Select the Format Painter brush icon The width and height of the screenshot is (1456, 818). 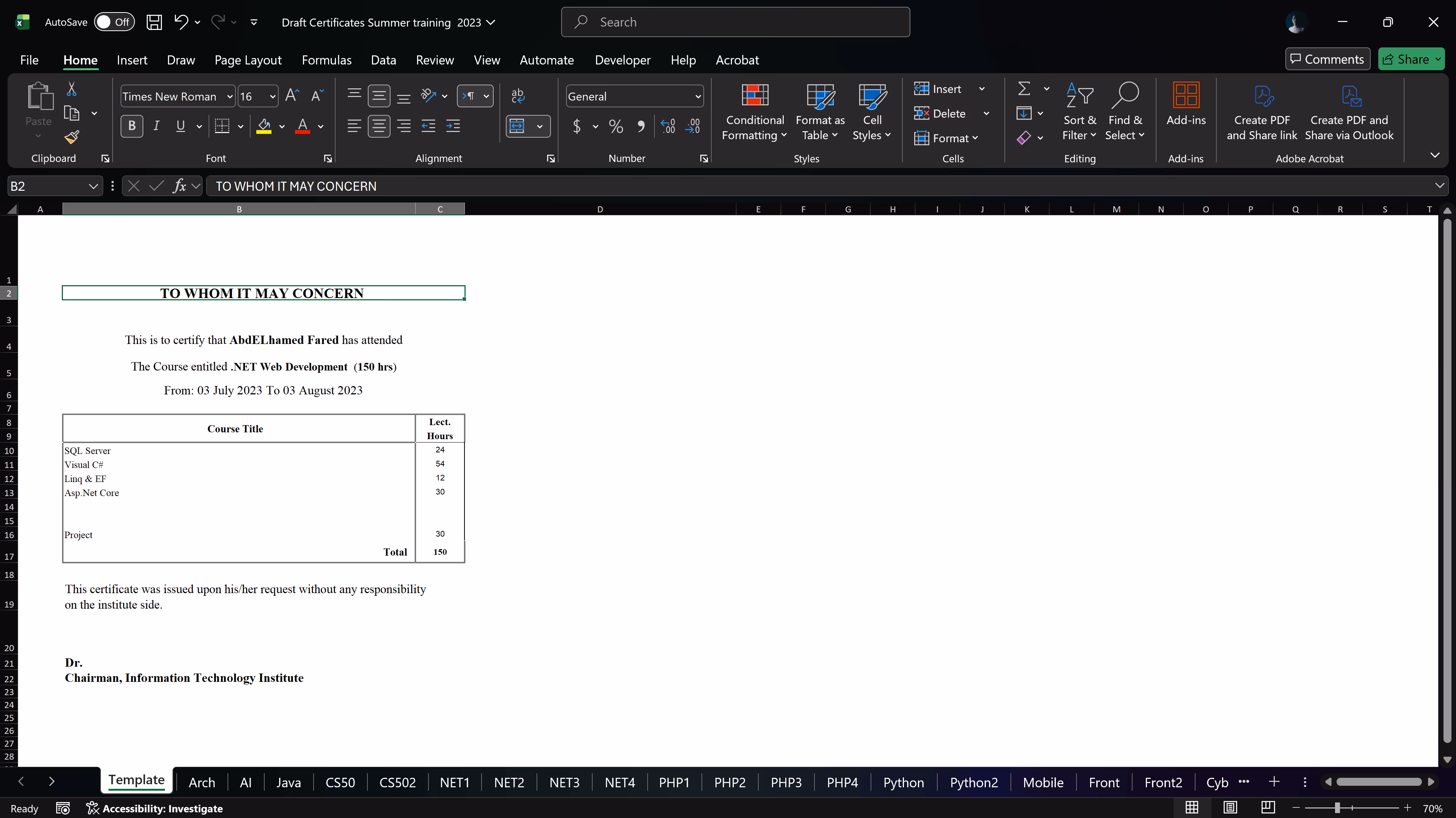(x=72, y=137)
